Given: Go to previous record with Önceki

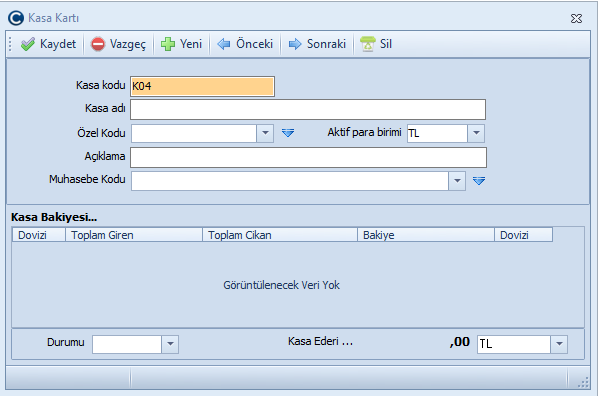Looking at the screenshot, I should pos(245,44).
